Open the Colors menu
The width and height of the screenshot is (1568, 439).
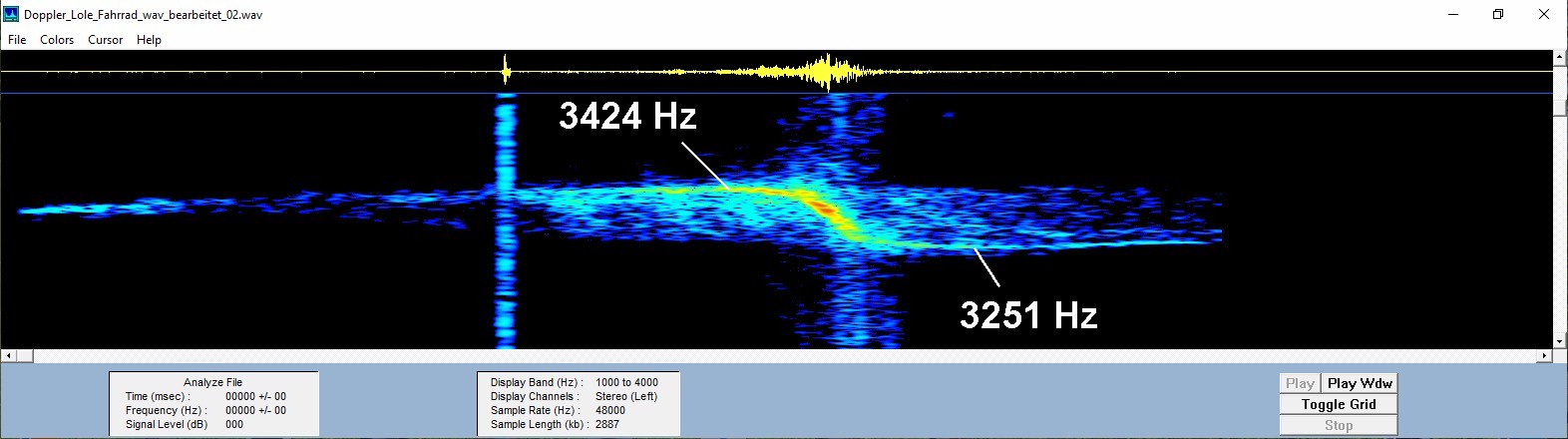pyautogui.click(x=57, y=40)
